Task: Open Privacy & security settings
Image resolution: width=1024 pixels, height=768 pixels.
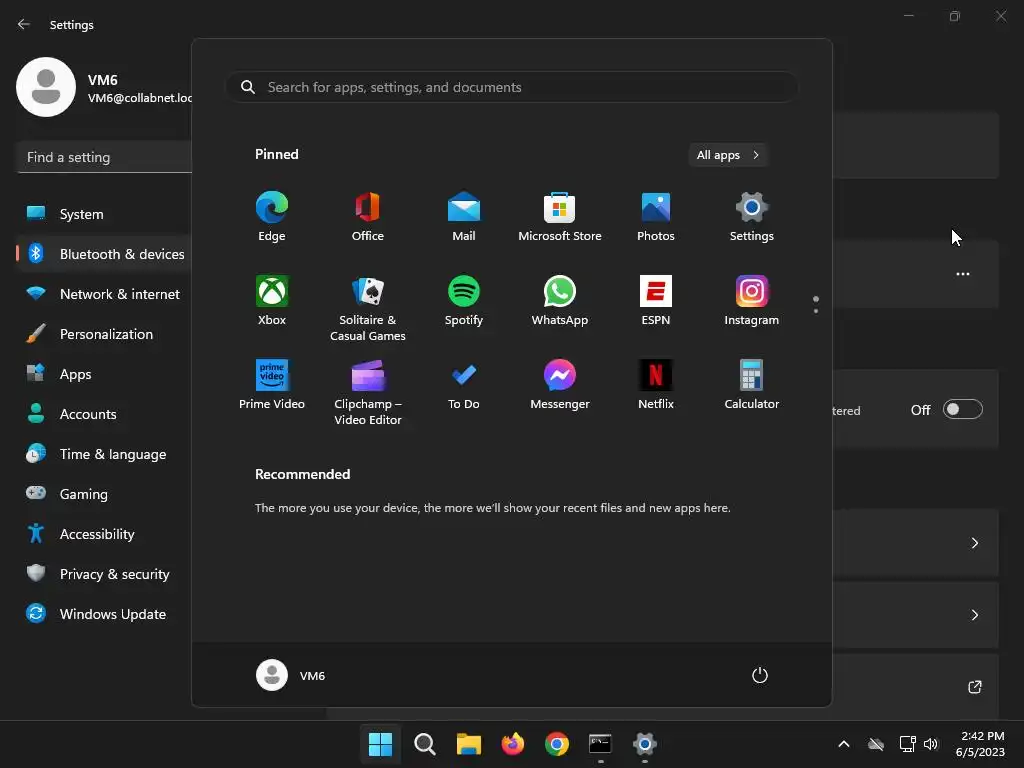Action: tap(104, 574)
